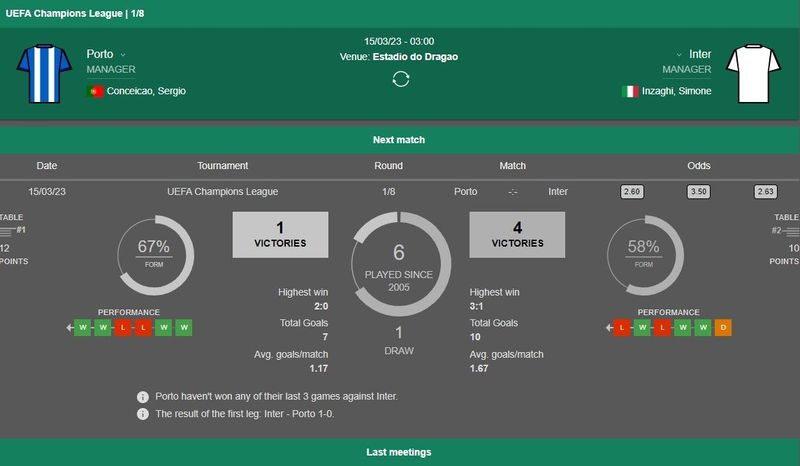The width and height of the screenshot is (800, 466).
Task: Select the 2.60 home win odds
Action: coord(632,192)
